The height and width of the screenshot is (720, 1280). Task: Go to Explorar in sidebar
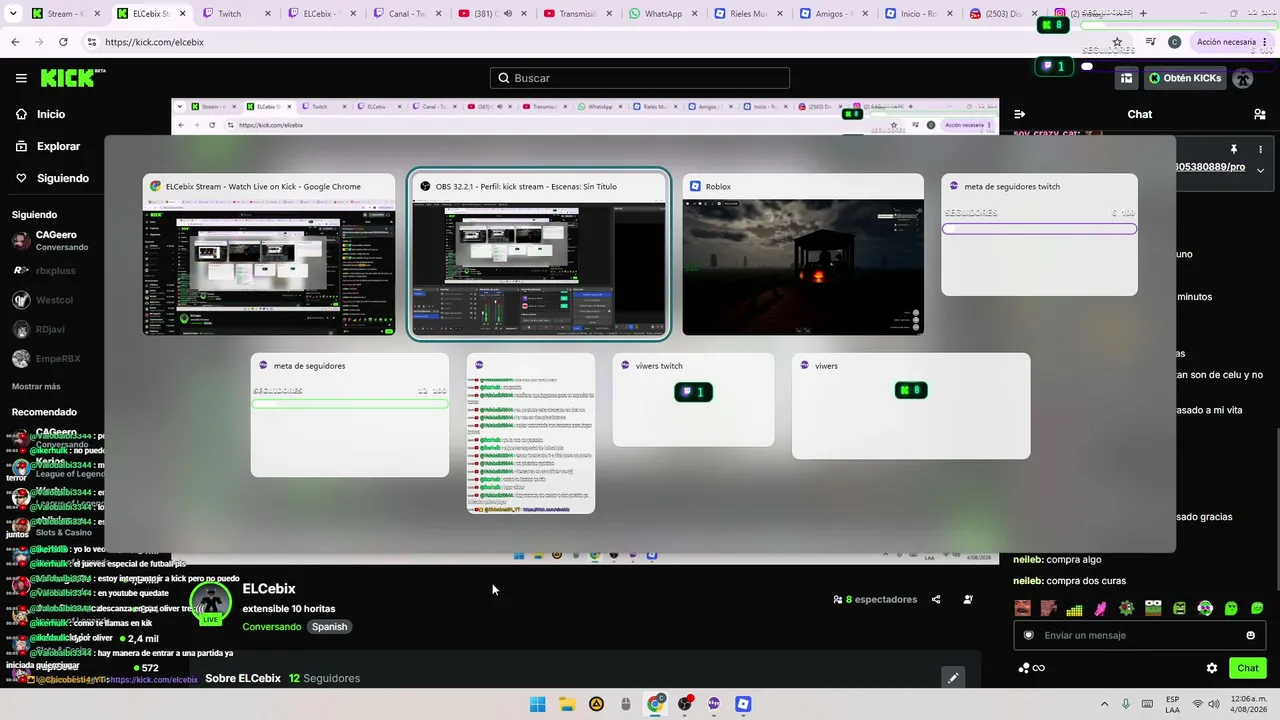click(x=58, y=146)
